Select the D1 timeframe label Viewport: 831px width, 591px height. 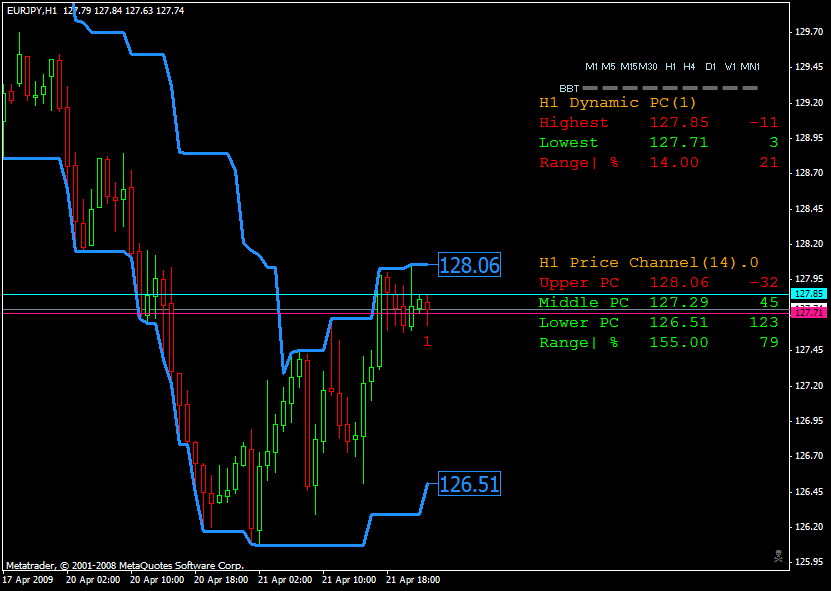pos(711,67)
